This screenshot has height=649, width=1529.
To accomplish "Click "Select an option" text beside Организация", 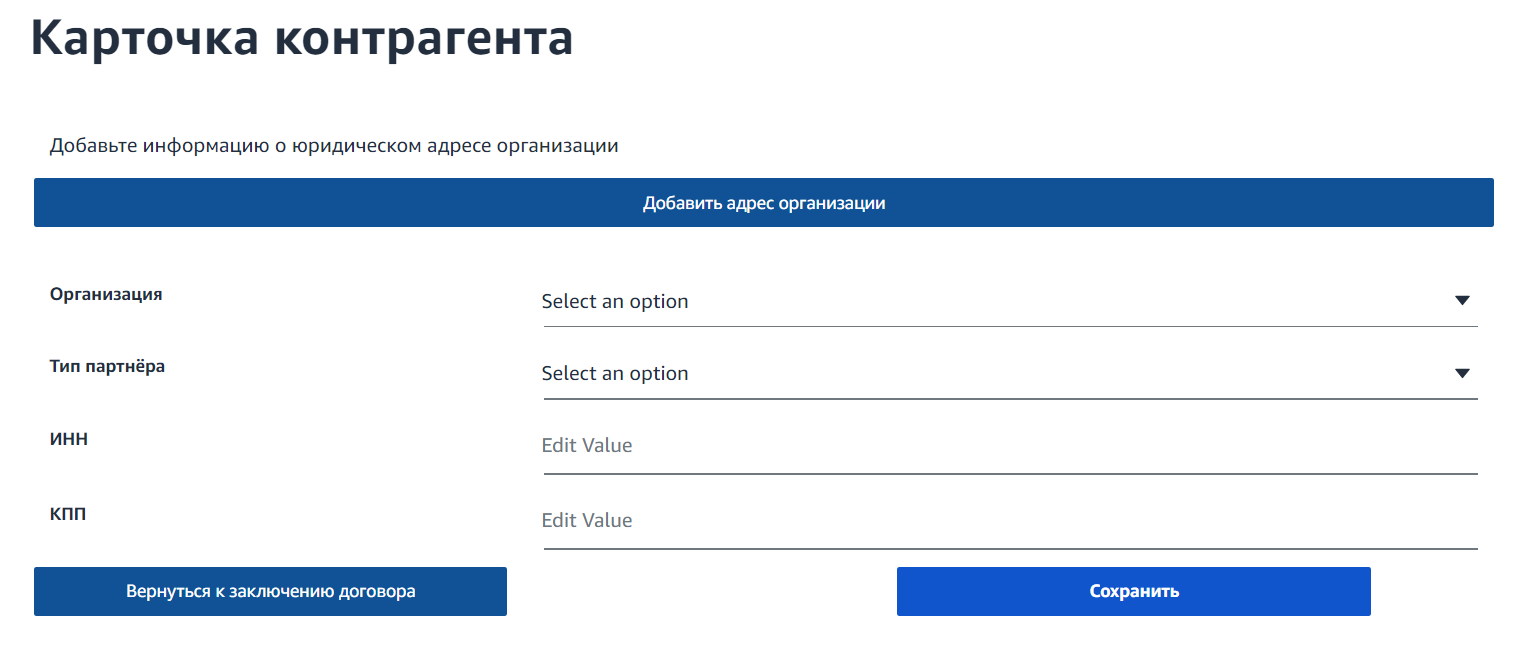I will 615,301.
